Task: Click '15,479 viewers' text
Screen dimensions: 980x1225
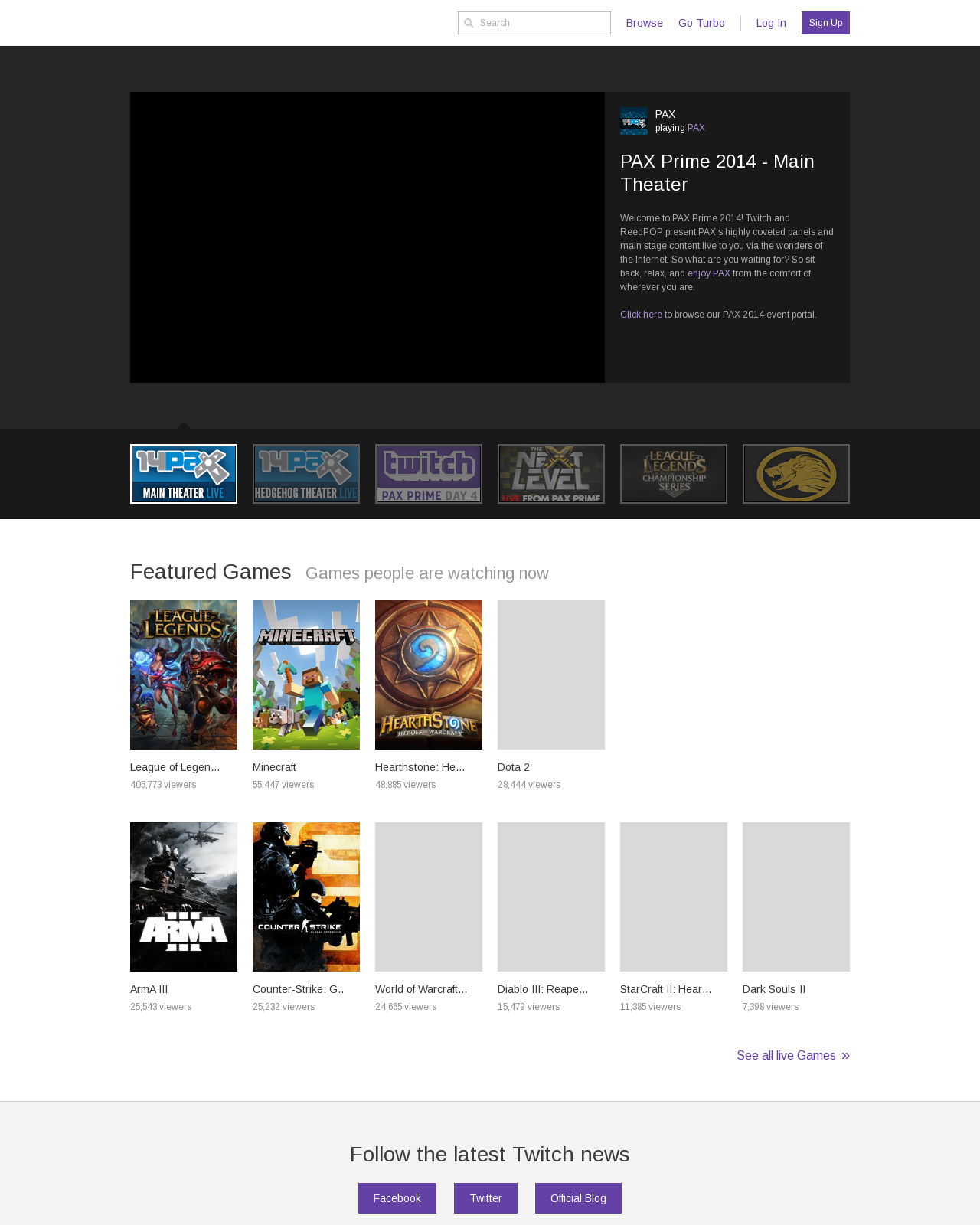Action: [x=528, y=1007]
